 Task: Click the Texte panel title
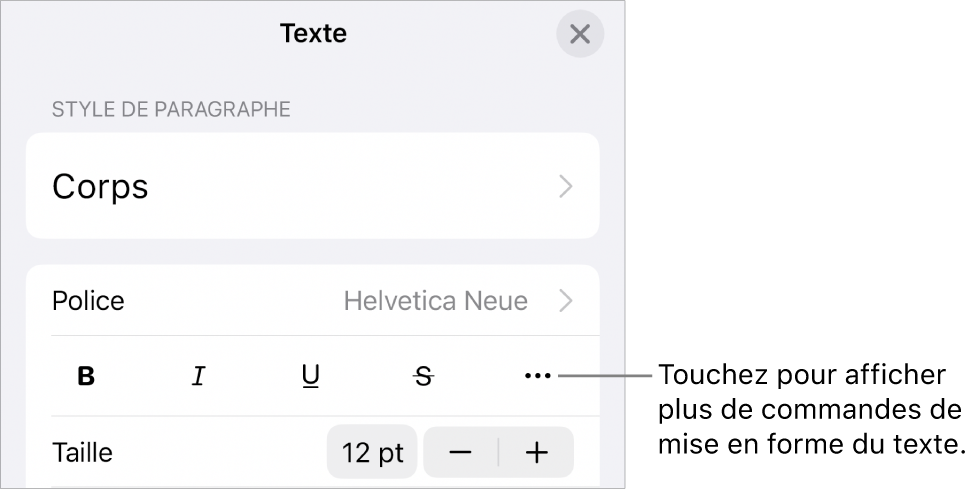coord(313,33)
